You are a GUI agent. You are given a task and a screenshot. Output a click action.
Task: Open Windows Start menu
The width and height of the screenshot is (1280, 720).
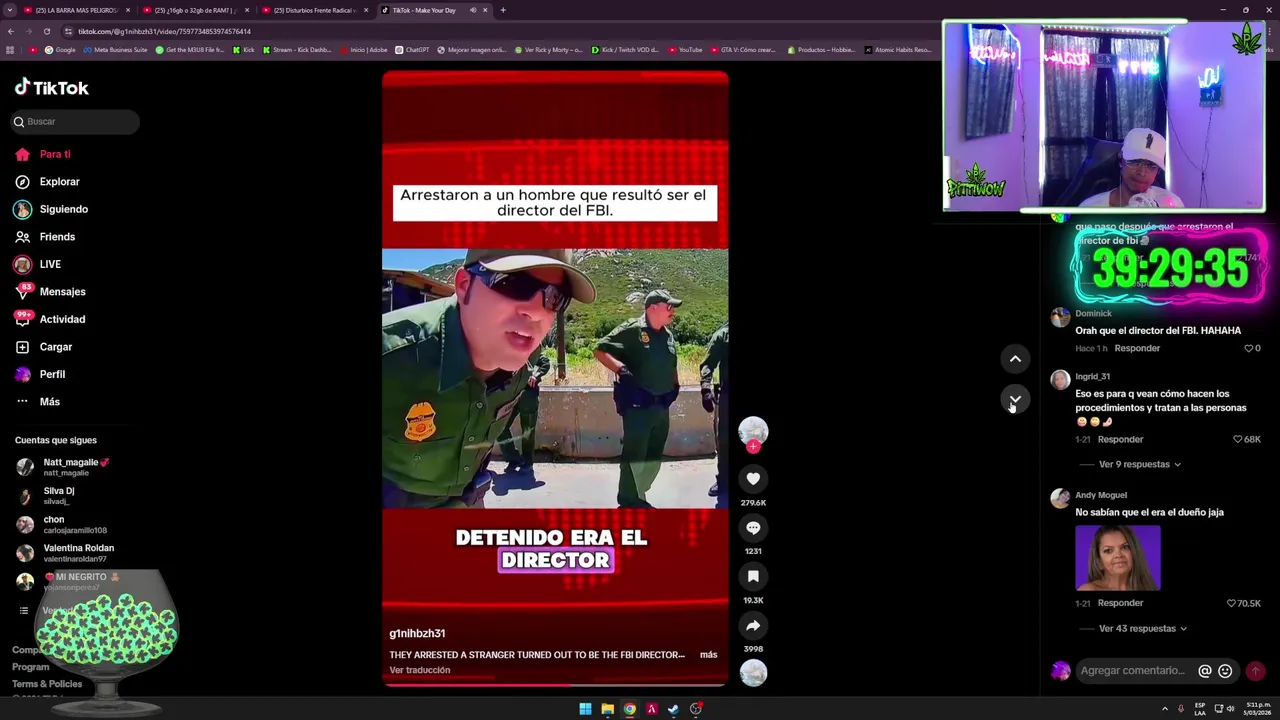[585, 709]
